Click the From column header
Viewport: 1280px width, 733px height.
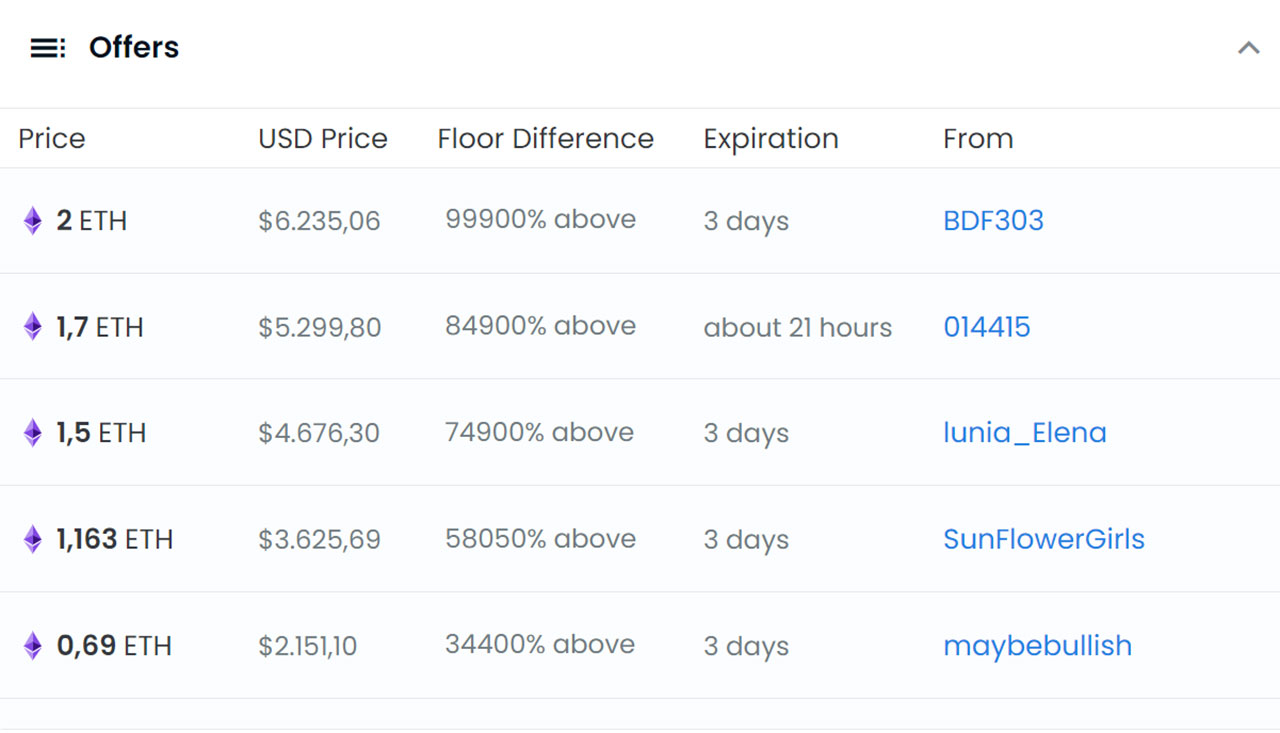pos(977,138)
